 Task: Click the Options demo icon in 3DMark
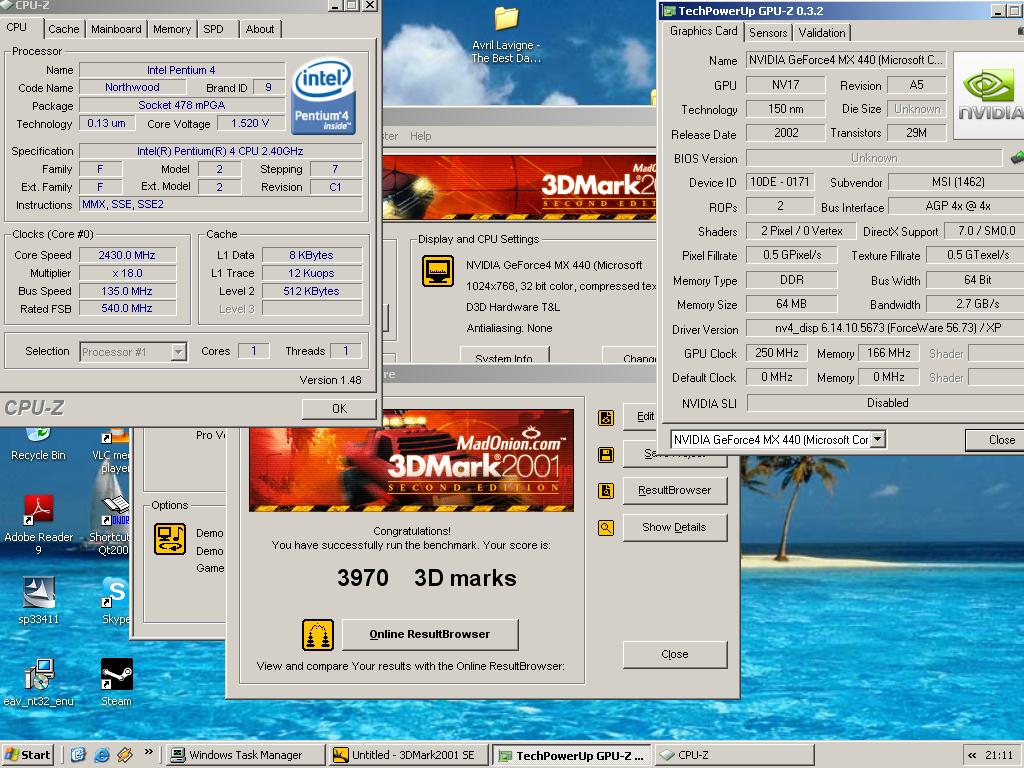point(170,539)
